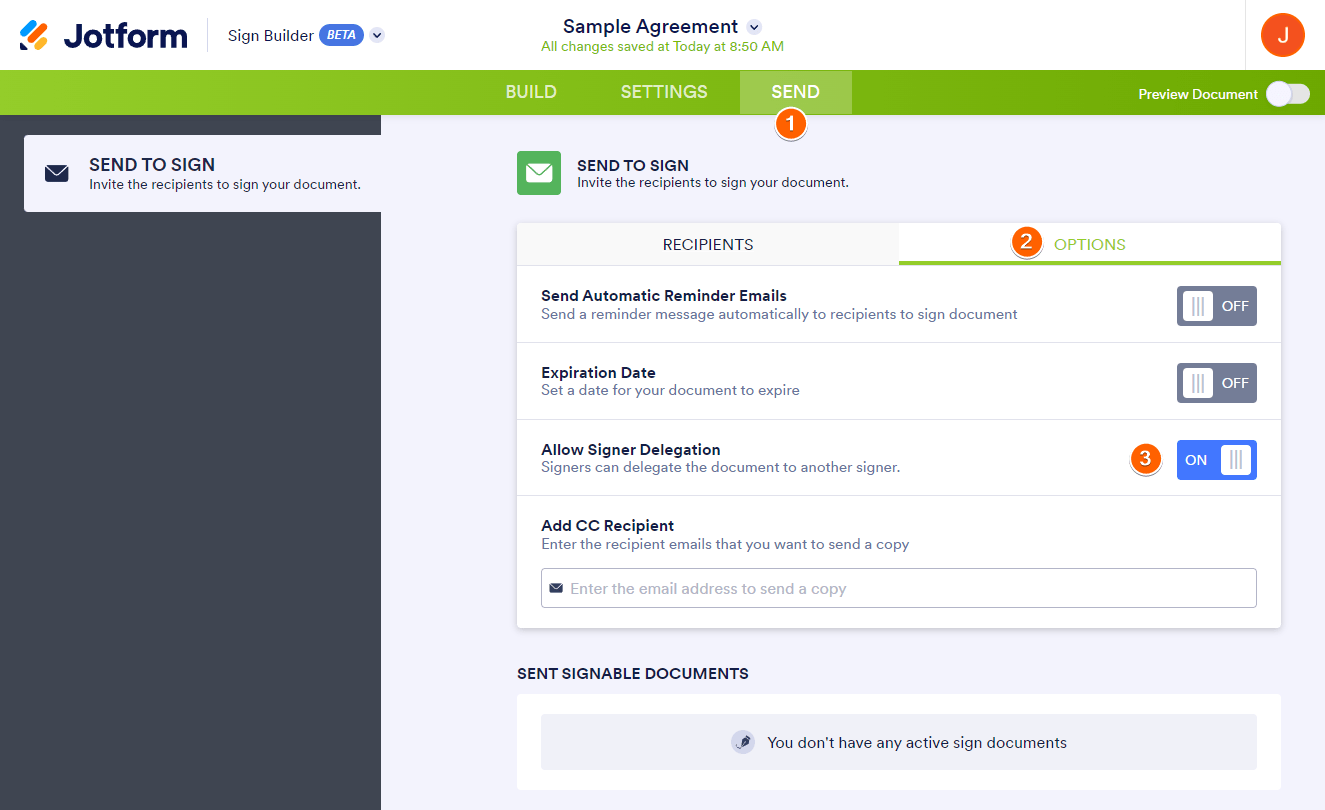
Task: Click the envelope icon in the CC field
Action: pos(556,588)
